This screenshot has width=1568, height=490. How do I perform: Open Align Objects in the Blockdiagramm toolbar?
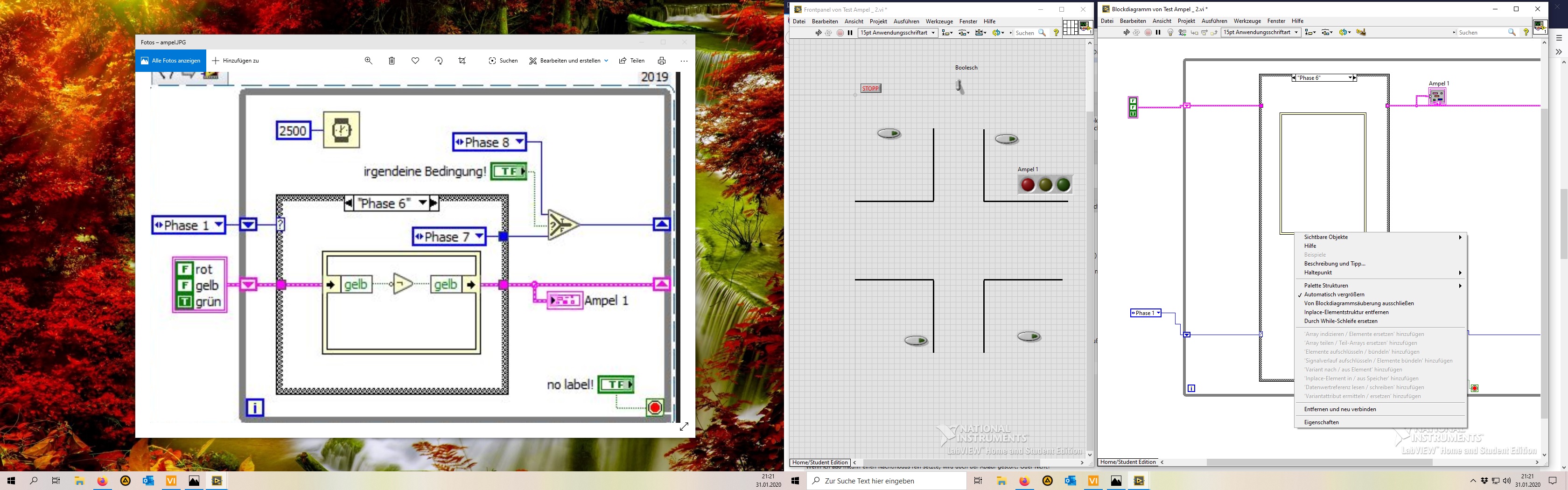click(x=1310, y=33)
